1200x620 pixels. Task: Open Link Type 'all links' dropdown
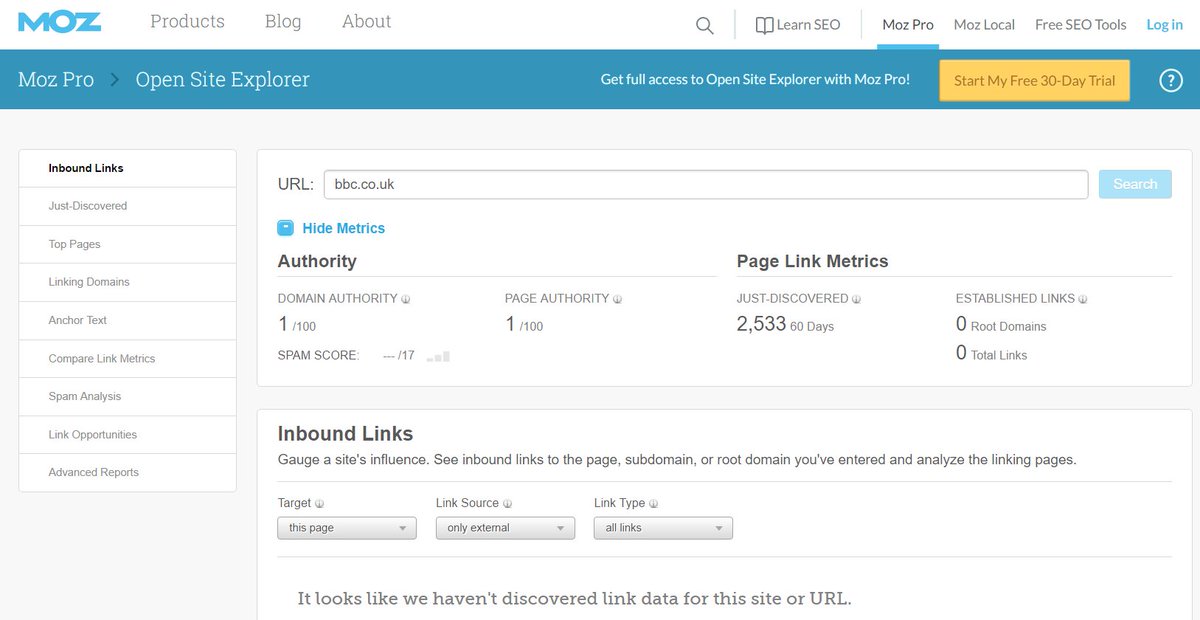(663, 528)
